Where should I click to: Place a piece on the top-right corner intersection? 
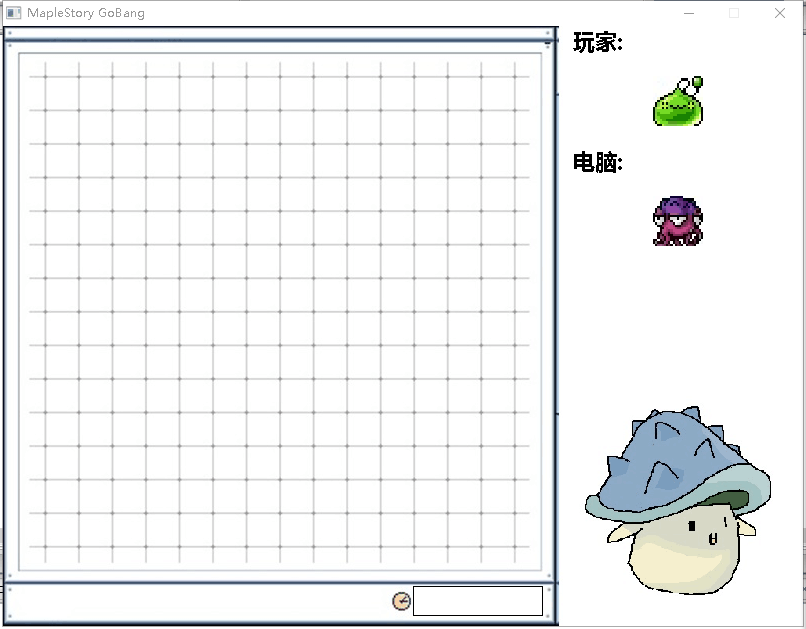coord(515,77)
